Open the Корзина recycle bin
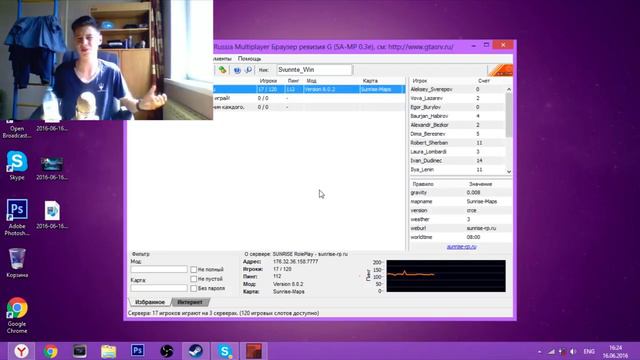Image resolution: width=640 pixels, height=360 pixels. (x=17, y=263)
